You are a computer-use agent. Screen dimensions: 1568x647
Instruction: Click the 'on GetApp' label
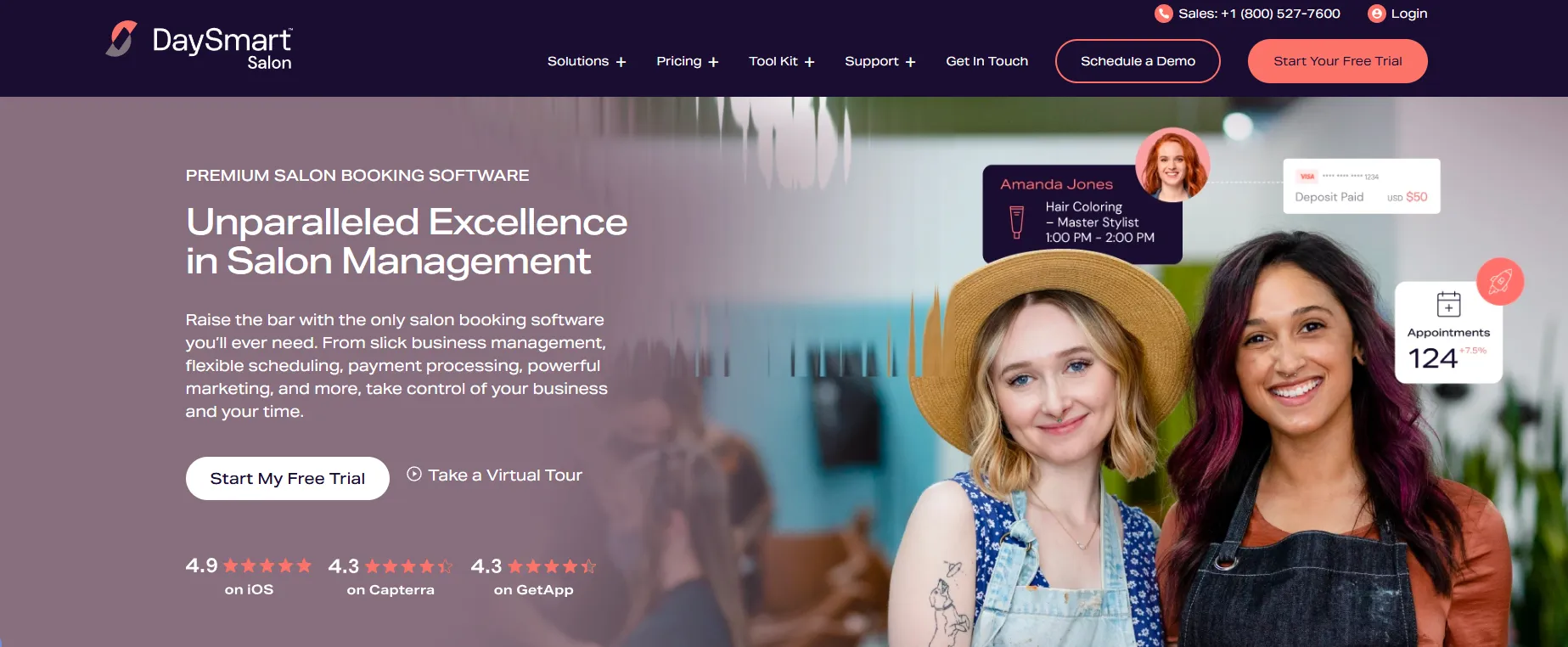click(x=534, y=590)
